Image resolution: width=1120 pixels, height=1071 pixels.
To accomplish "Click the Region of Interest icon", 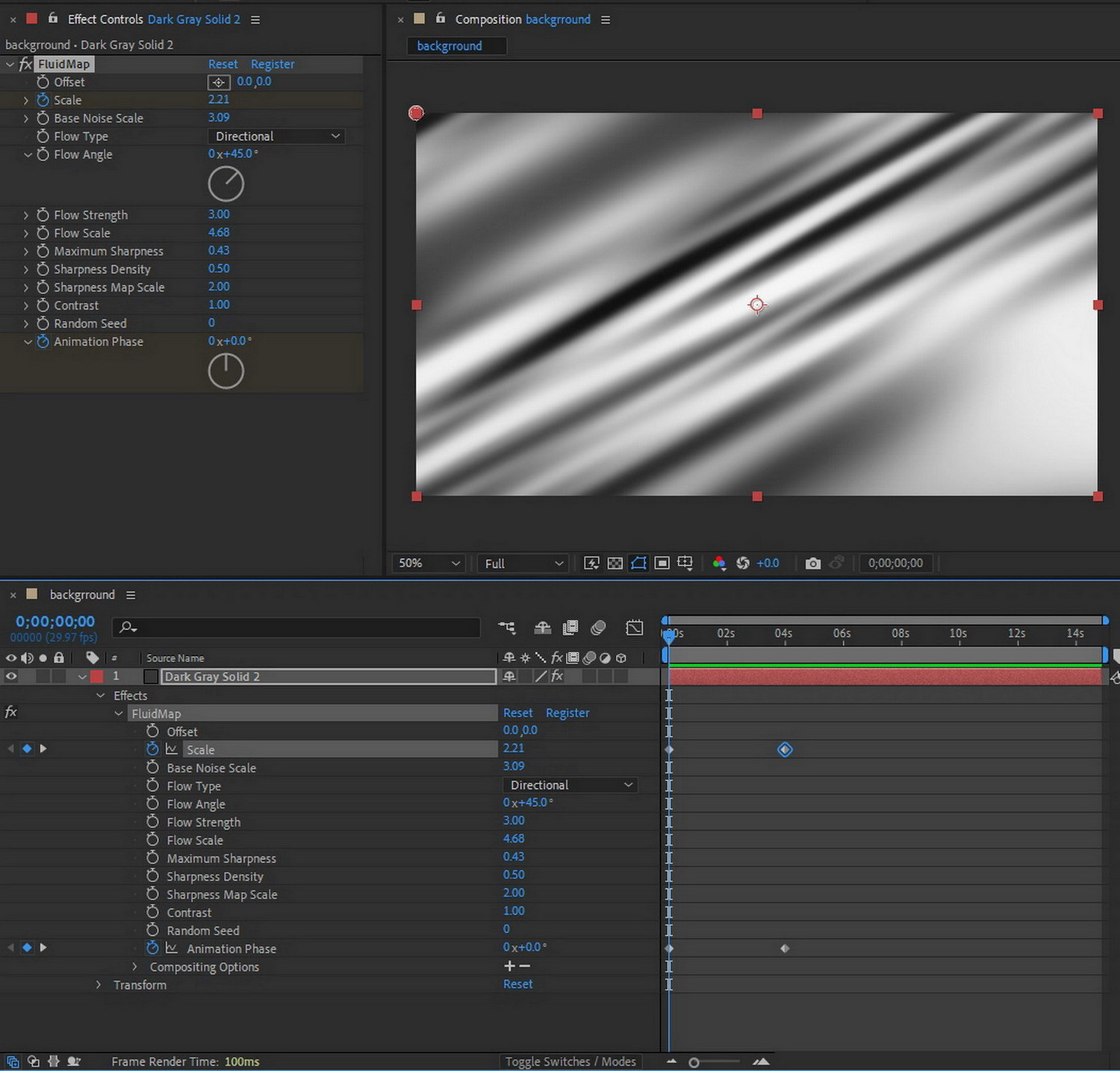I will pos(662,563).
